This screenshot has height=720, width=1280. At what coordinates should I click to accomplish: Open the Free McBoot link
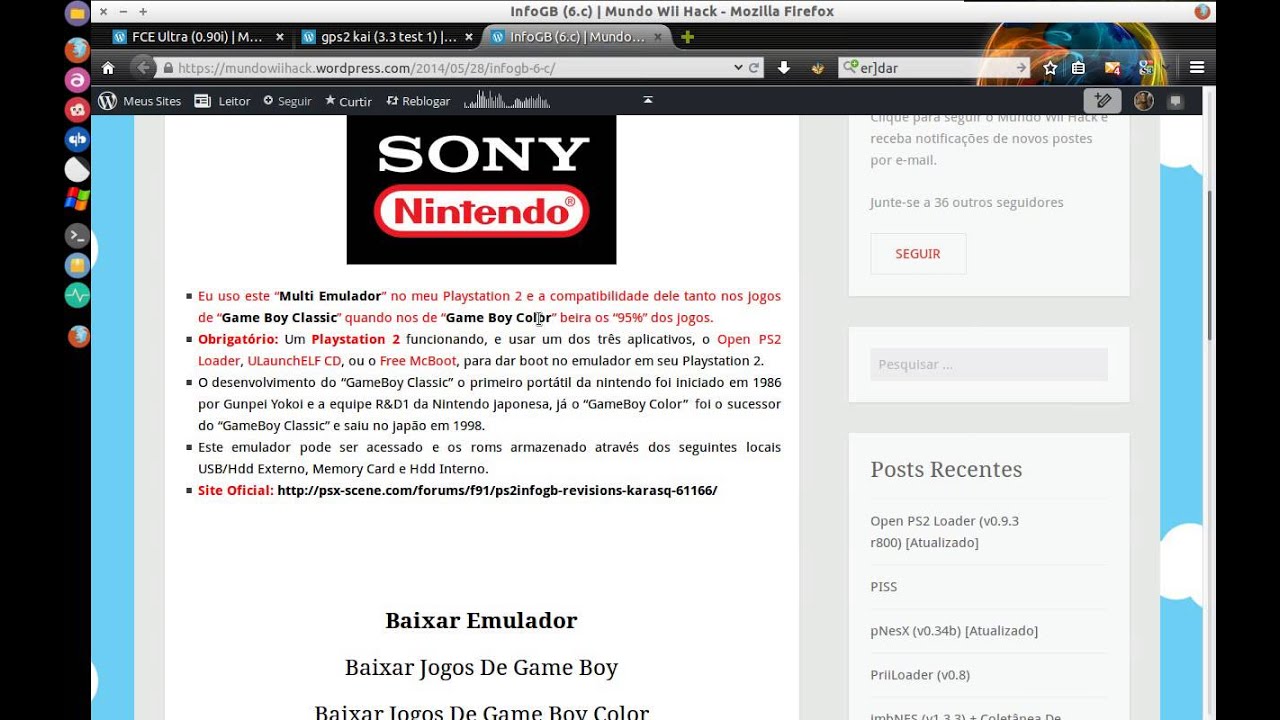[x=418, y=361]
